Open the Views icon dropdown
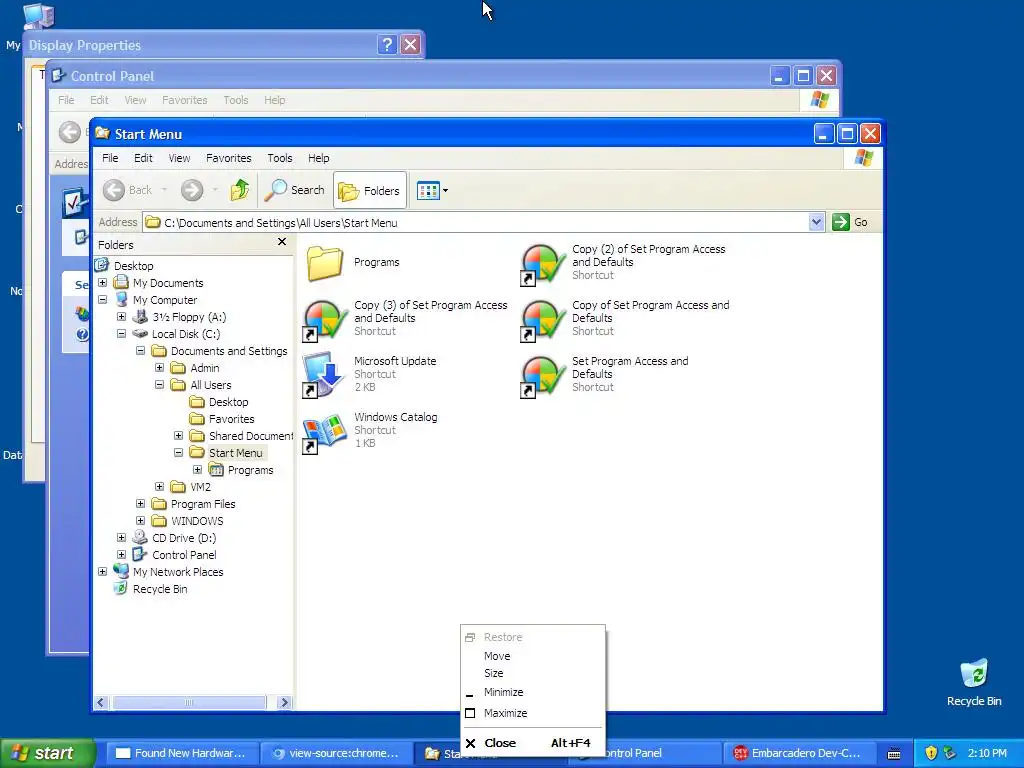The image size is (1024, 768). coord(432,191)
